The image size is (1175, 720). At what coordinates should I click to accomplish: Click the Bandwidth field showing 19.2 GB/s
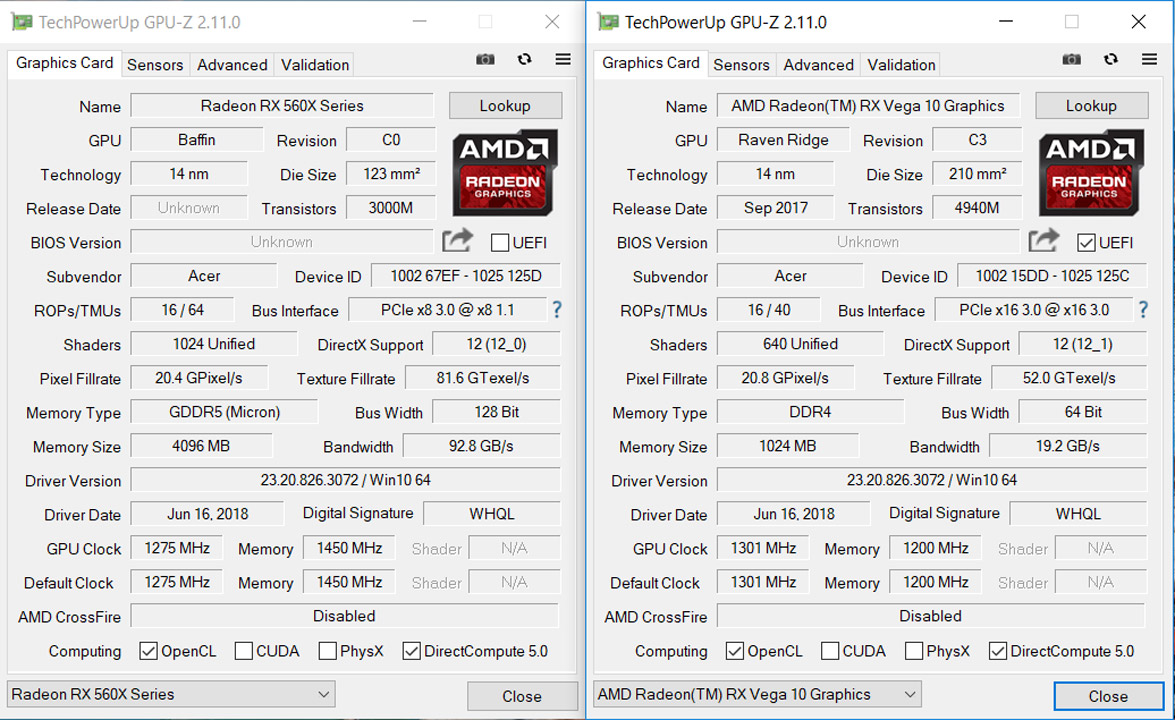click(x=1068, y=446)
